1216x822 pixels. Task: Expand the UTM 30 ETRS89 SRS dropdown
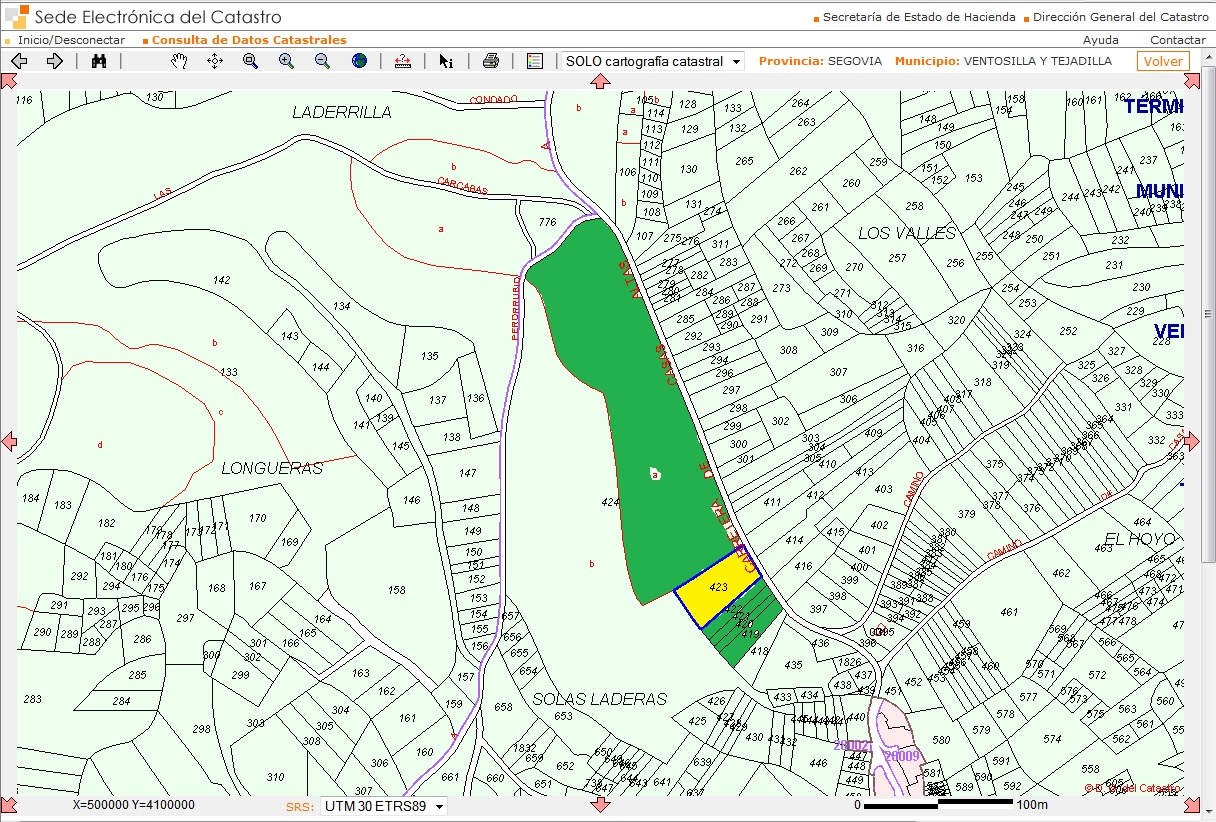pyautogui.click(x=383, y=806)
